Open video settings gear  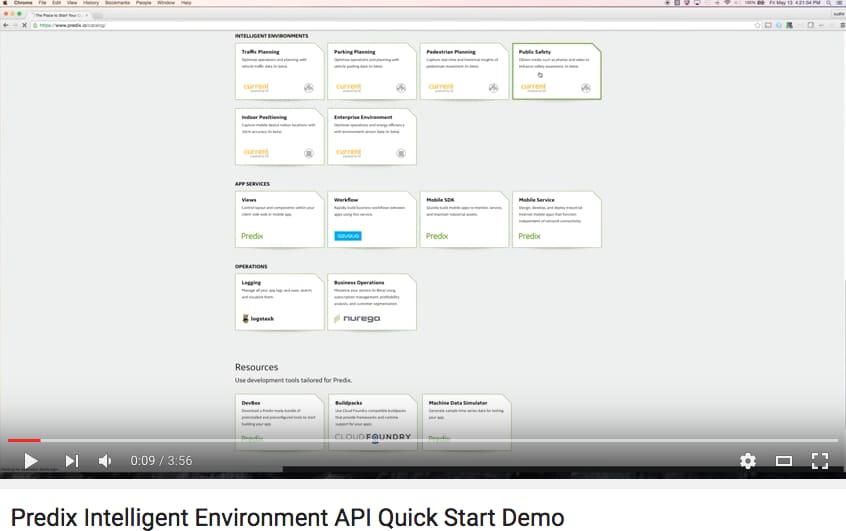pyautogui.click(x=748, y=461)
